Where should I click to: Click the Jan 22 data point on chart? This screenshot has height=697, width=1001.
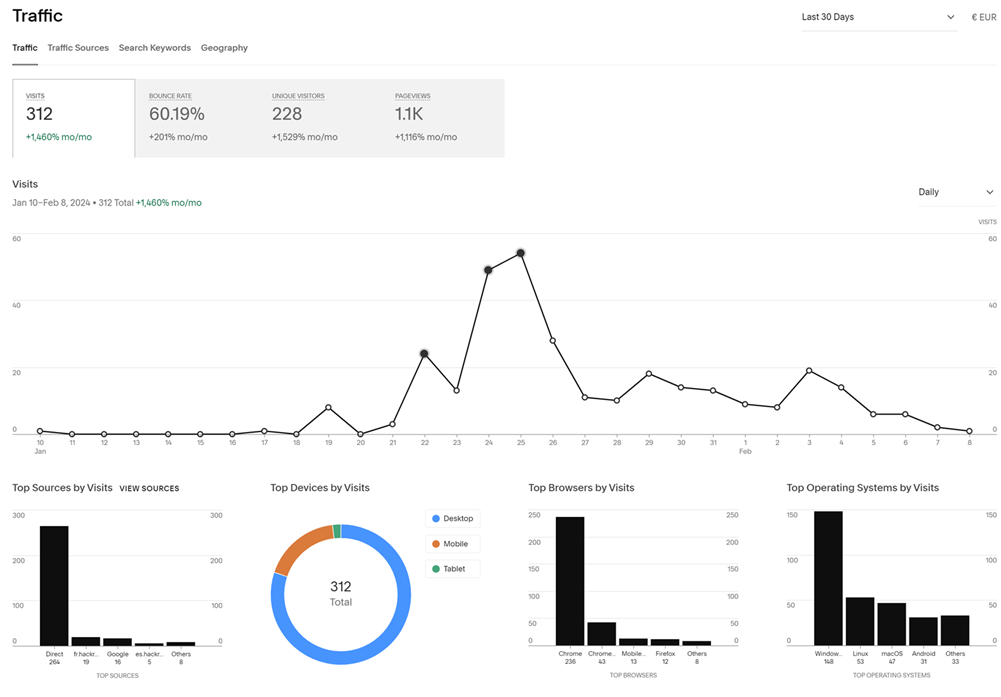[x=424, y=354]
